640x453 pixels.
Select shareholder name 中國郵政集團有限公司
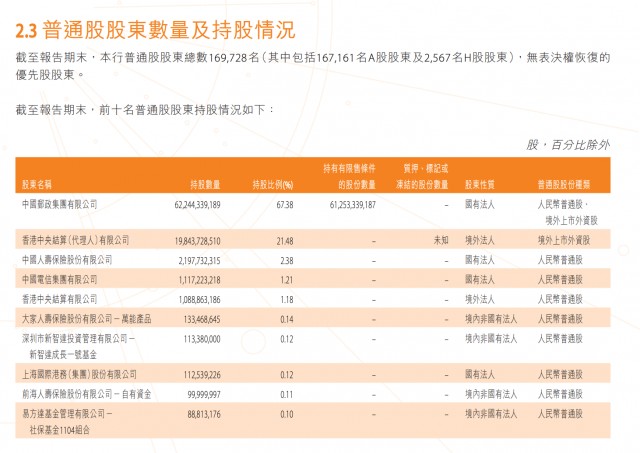pyautogui.click(x=60, y=204)
